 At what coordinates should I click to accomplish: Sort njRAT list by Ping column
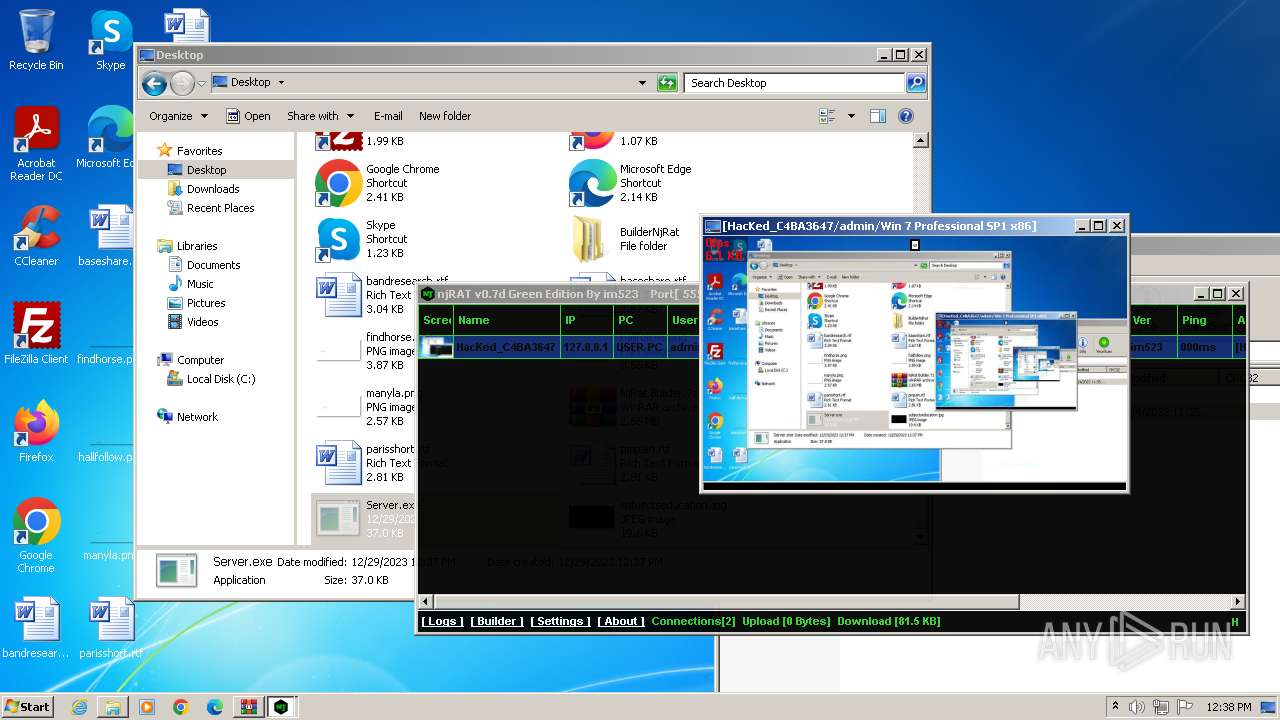(x=1205, y=320)
